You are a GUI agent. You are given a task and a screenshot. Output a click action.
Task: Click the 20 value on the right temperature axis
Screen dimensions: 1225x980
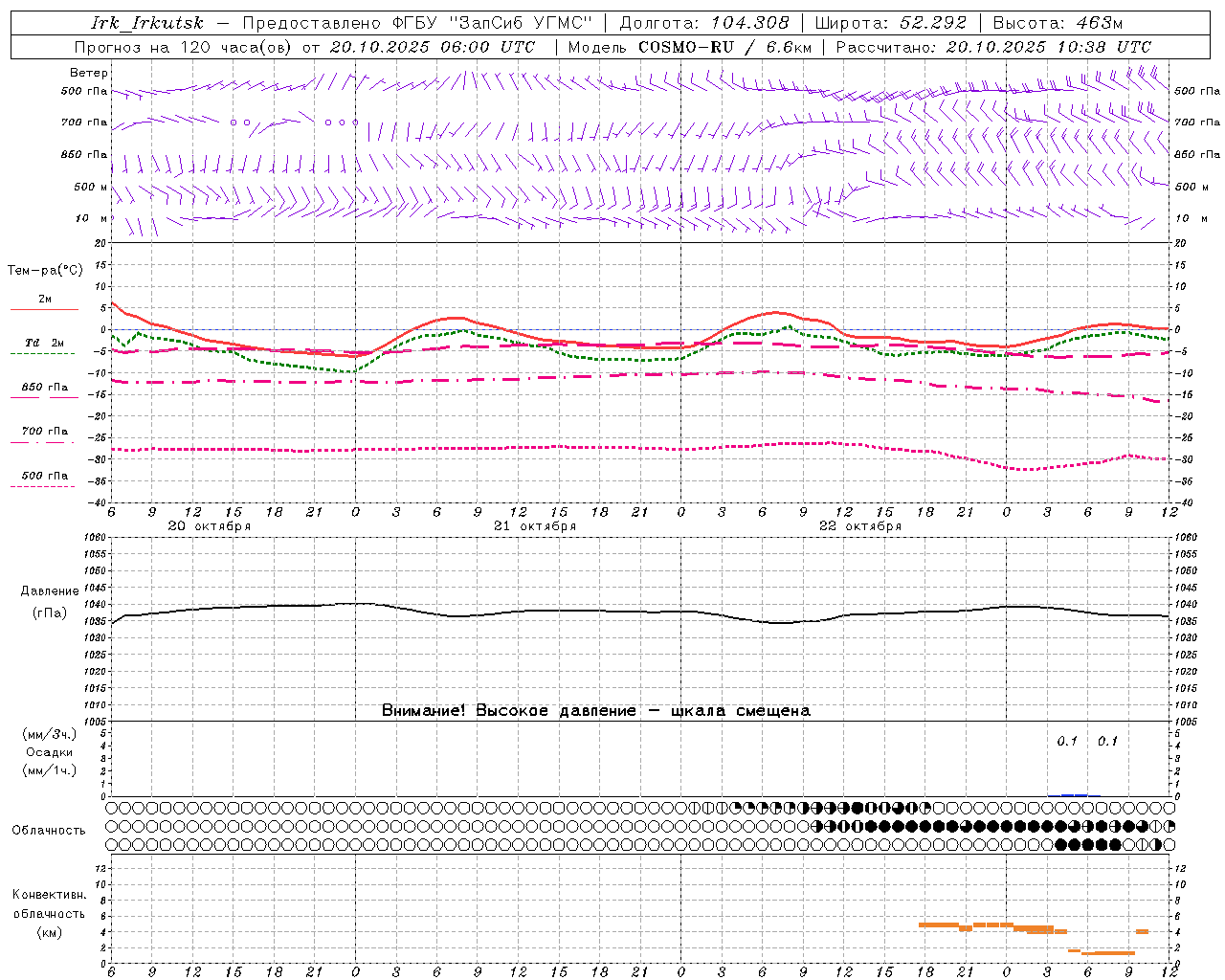[x=1180, y=243]
